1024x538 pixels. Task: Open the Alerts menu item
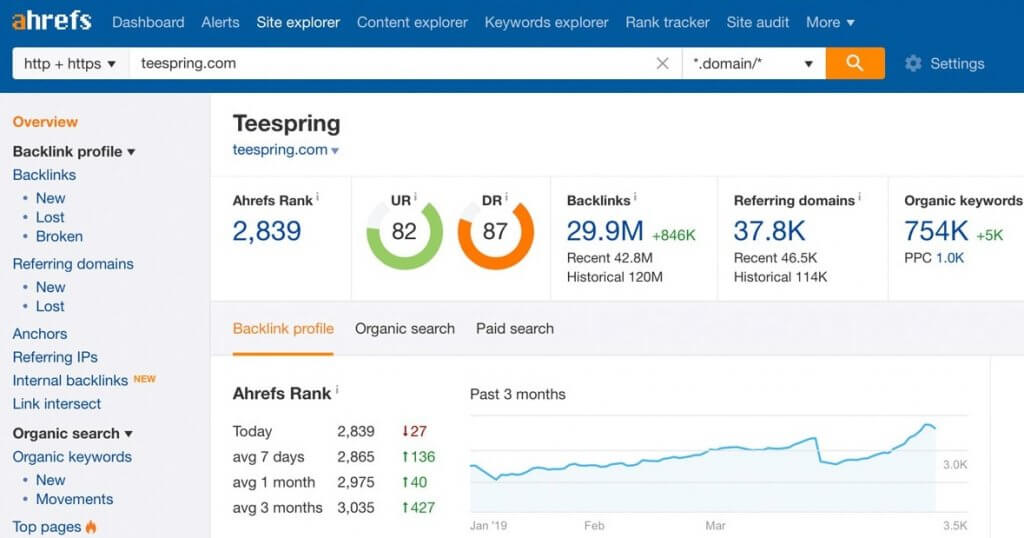tap(220, 22)
